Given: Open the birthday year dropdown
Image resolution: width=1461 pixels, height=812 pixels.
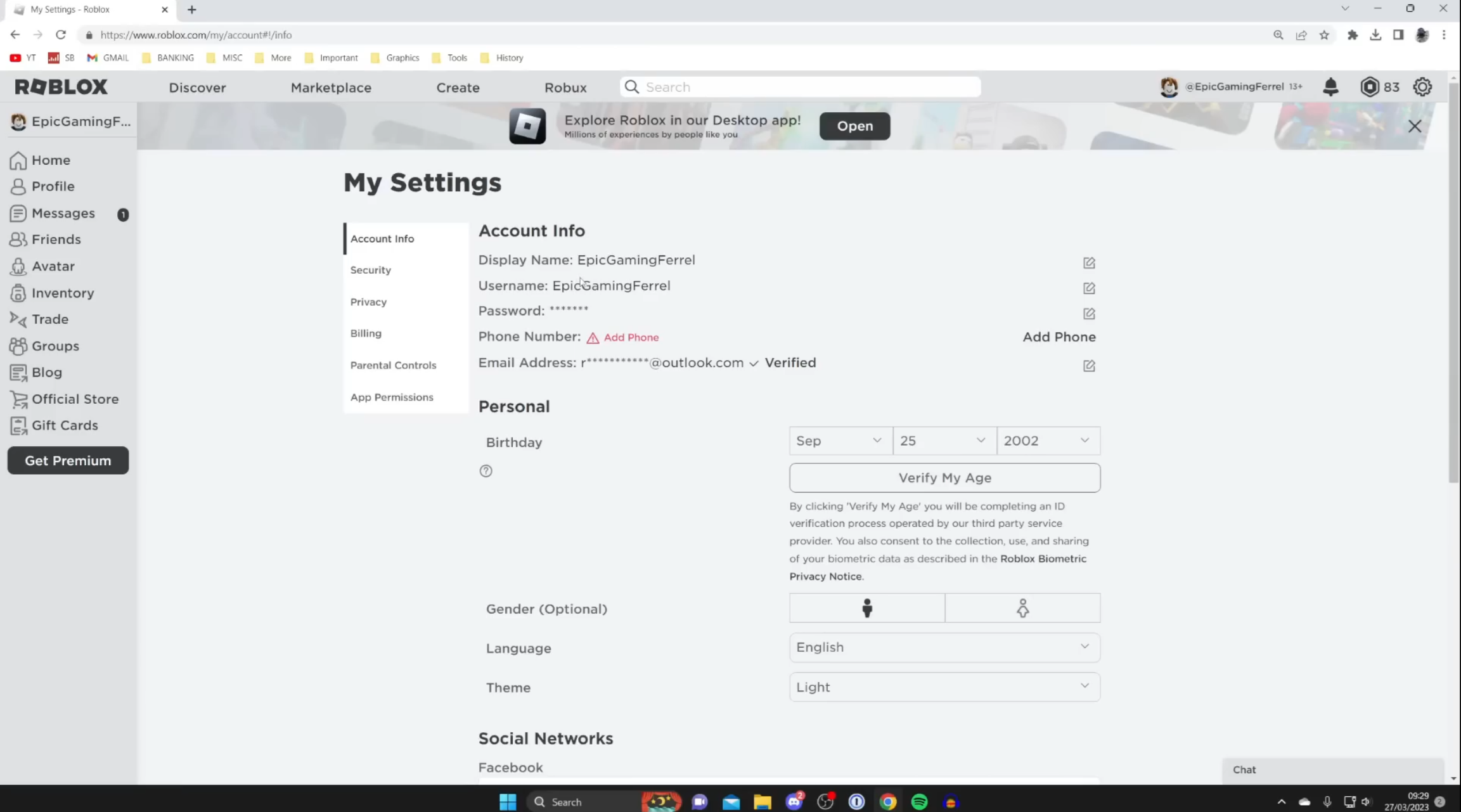Looking at the screenshot, I should pos(1048,441).
